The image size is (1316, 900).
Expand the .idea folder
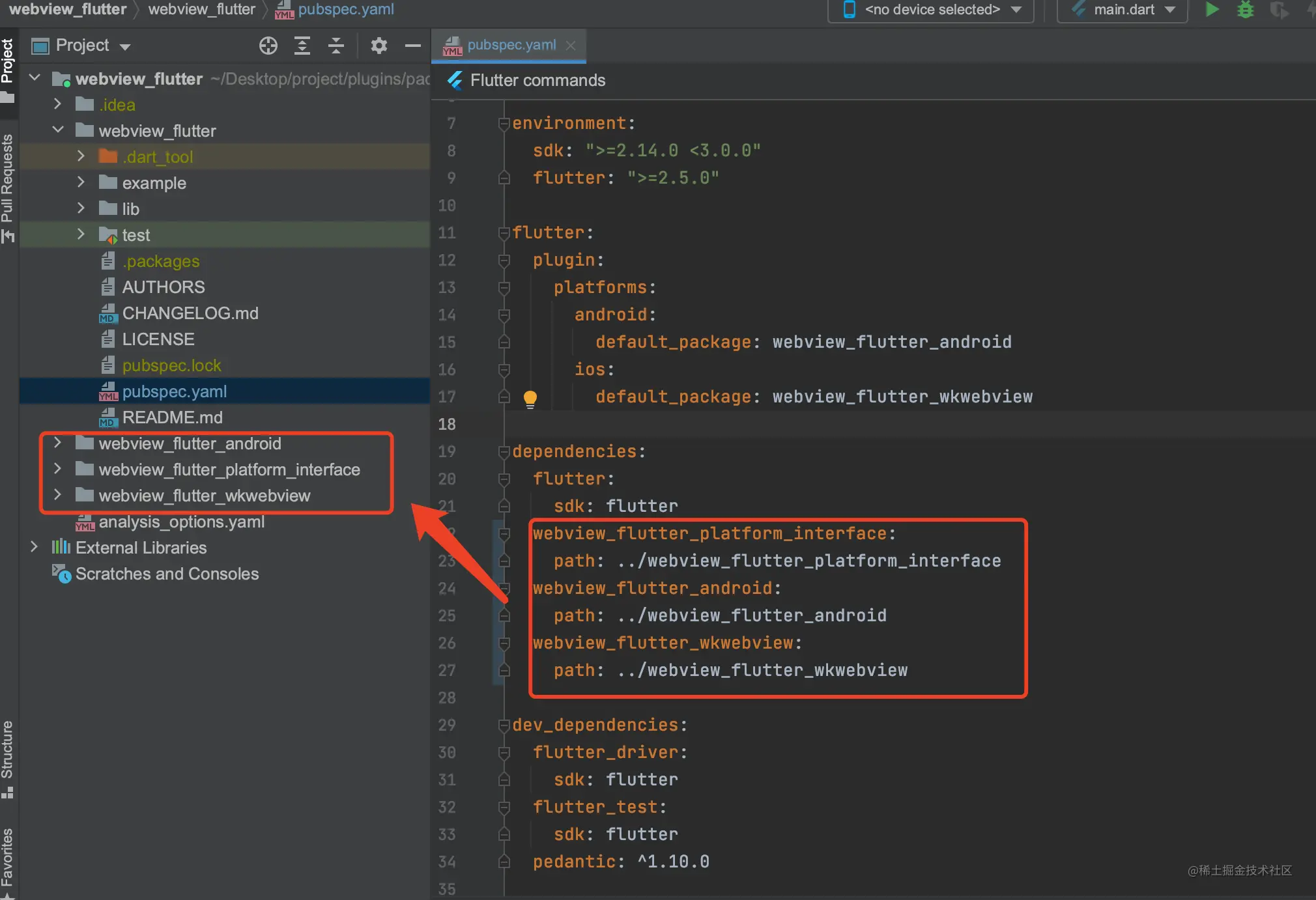[x=57, y=104]
